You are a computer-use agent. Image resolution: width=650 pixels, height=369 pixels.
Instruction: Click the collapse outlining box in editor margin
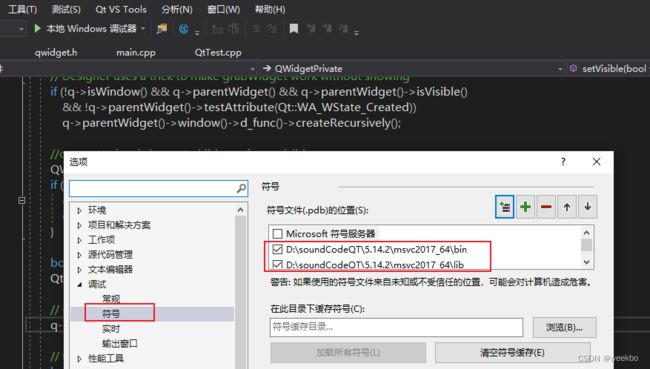coord(22,201)
